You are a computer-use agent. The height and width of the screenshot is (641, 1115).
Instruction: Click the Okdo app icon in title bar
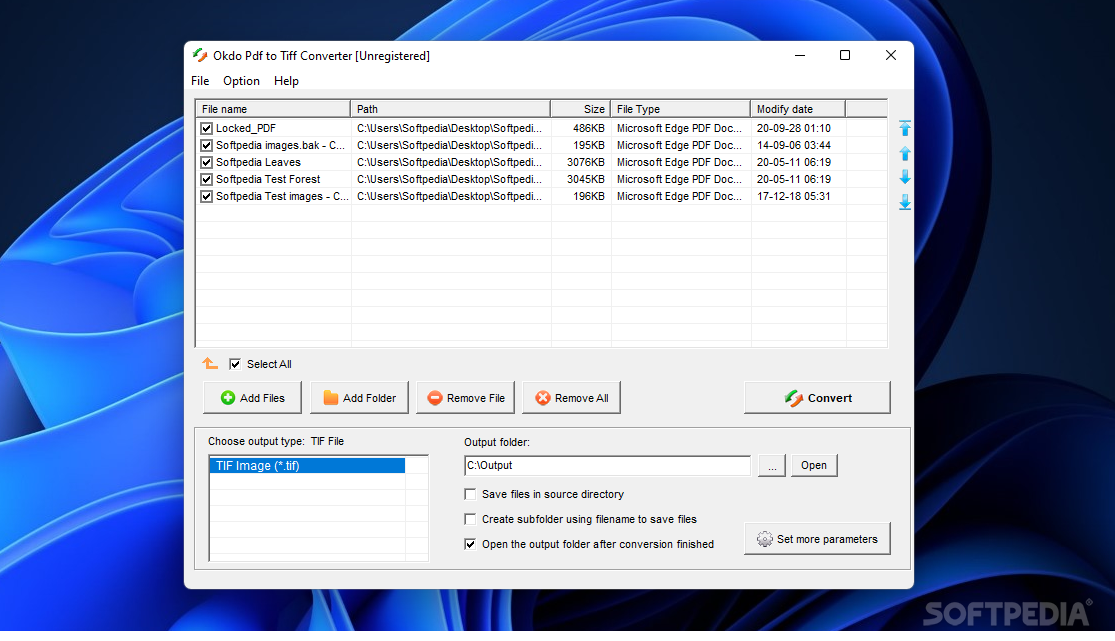click(200, 55)
